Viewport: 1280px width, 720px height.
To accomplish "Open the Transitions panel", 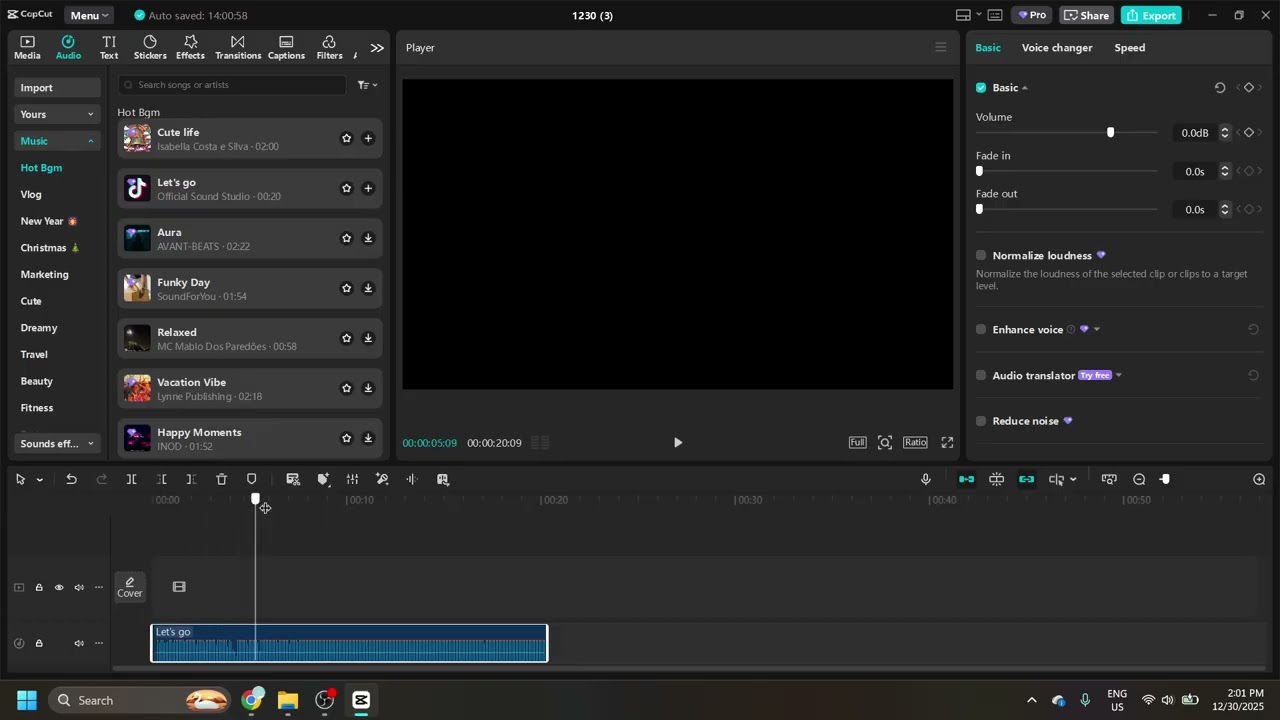I will pyautogui.click(x=238, y=47).
